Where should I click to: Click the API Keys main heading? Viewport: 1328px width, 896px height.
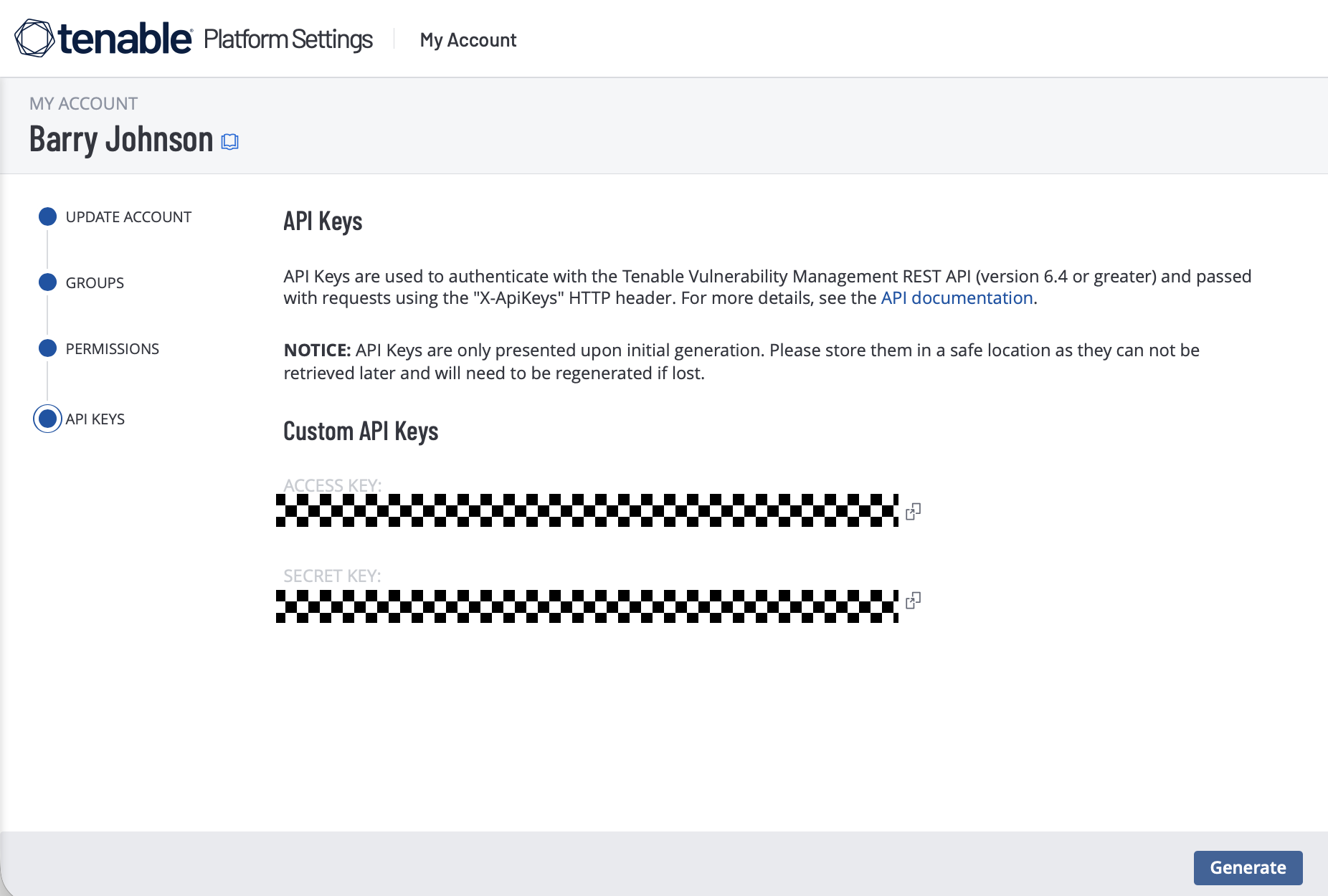tap(323, 221)
